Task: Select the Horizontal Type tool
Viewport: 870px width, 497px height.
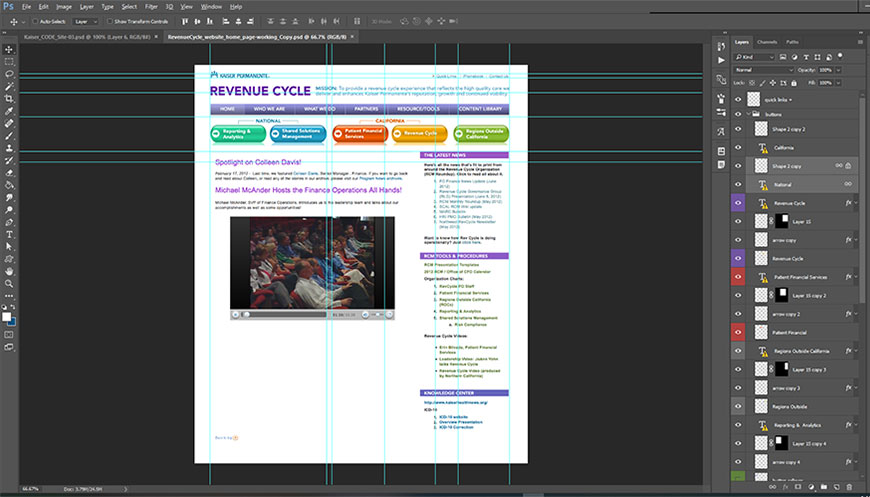Action: [x=9, y=235]
